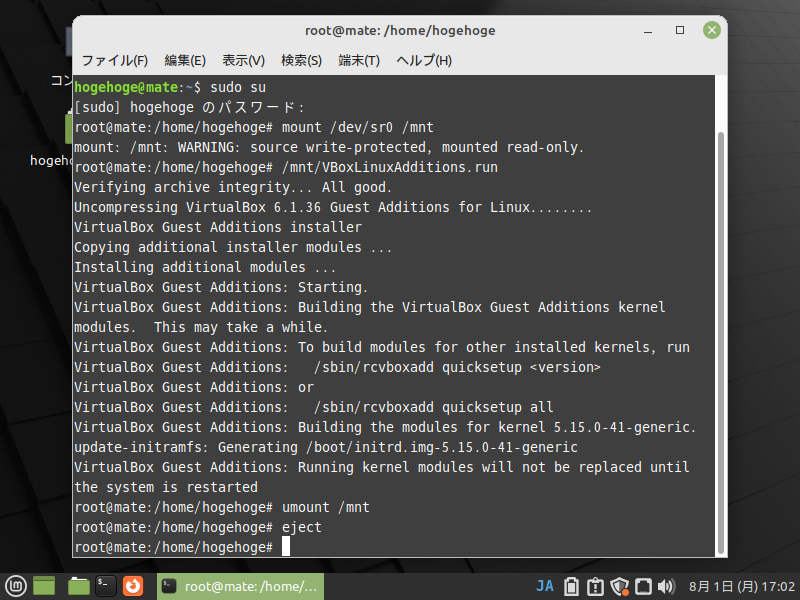Minimize the terminal window
This screenshot has height=600, width=800.
648,31
